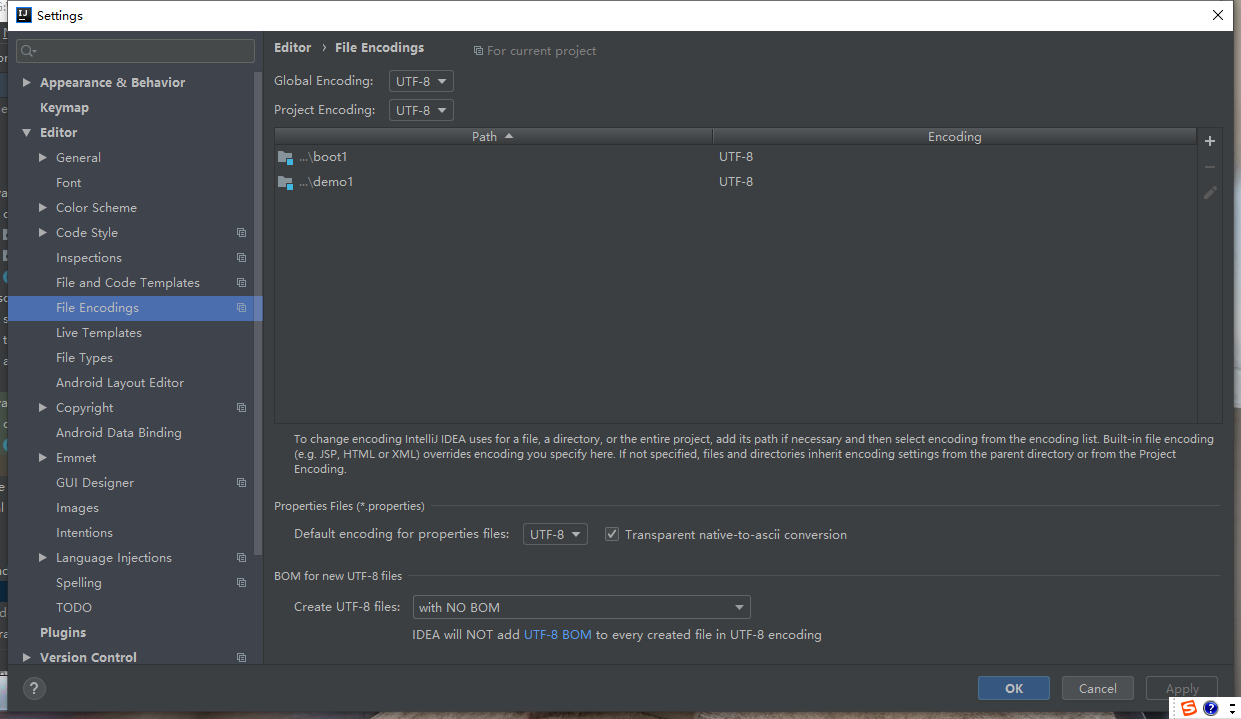Open Android Layout Editor settings
This screenshot has height=719, width=1241.
[x=120, y=383]
